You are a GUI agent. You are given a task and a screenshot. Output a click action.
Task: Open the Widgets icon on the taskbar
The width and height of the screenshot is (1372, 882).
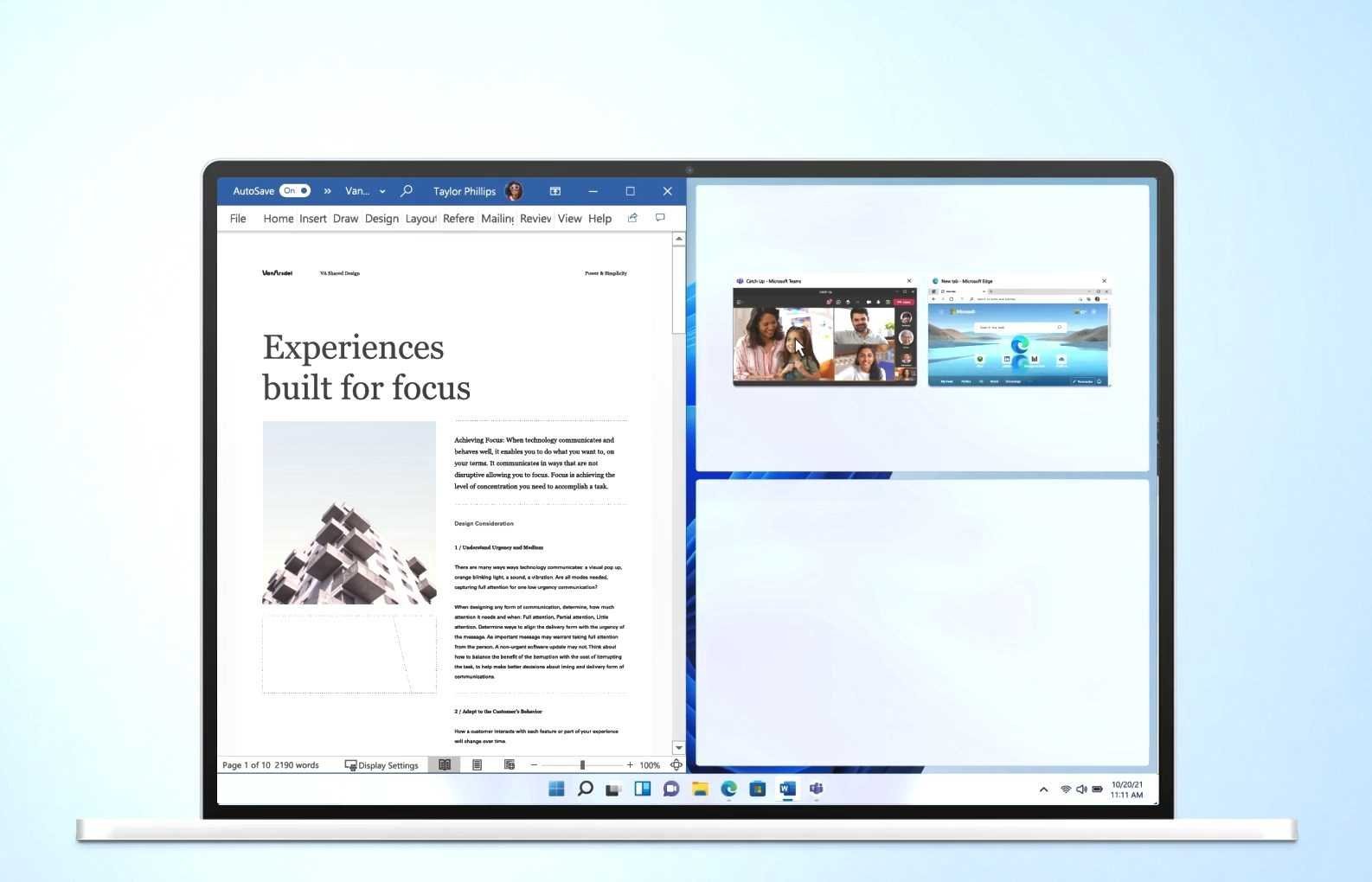(642, 789)
